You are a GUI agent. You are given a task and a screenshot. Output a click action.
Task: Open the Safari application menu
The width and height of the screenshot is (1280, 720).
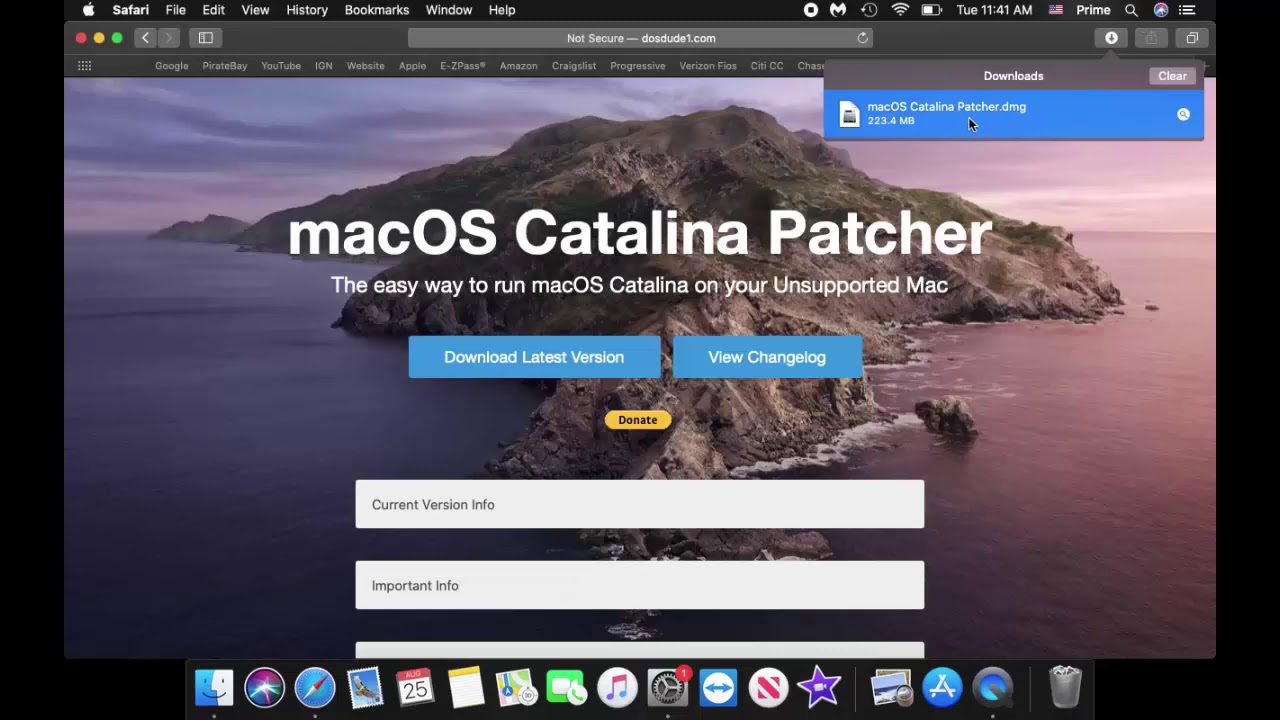tap(130, 10)
